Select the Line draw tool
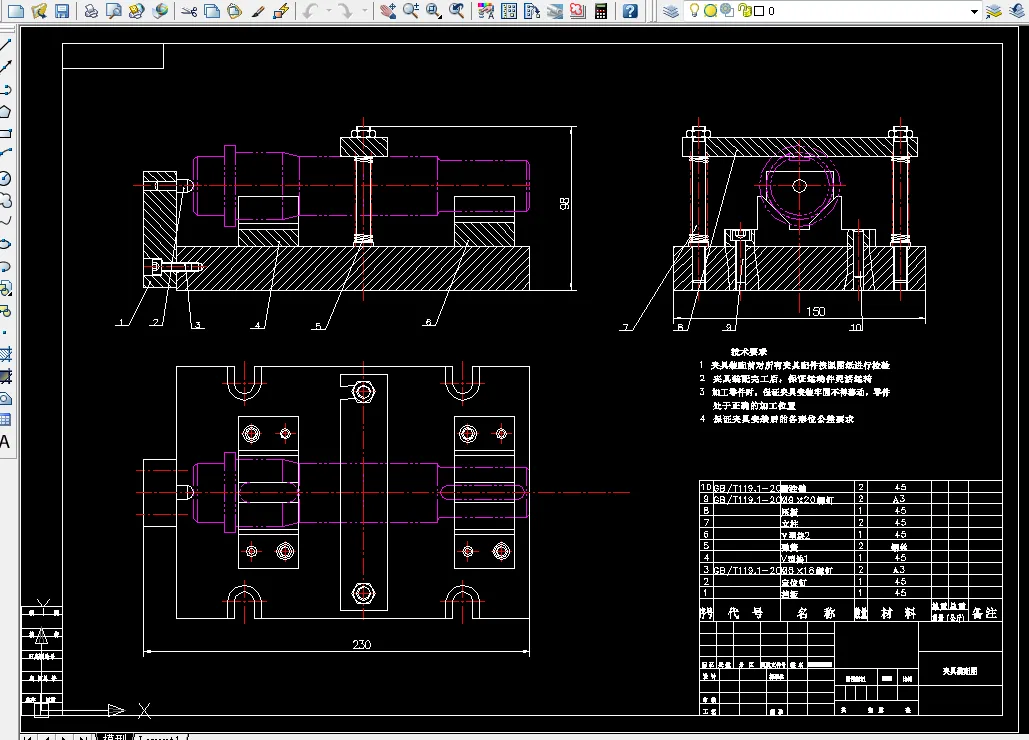The image size is (1029, 740). click(5, 45)
